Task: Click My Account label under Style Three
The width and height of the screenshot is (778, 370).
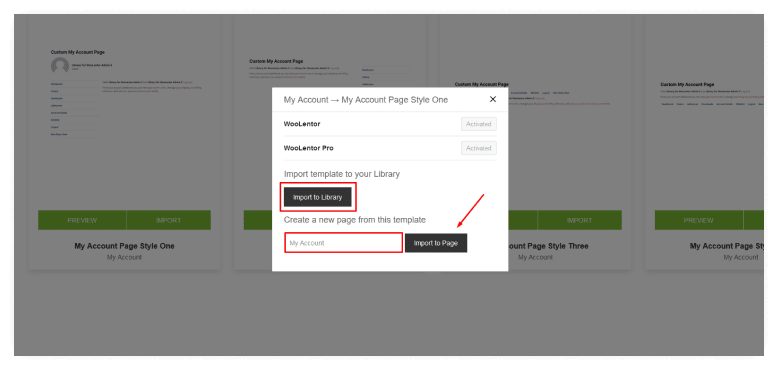Action: point(535,257)
